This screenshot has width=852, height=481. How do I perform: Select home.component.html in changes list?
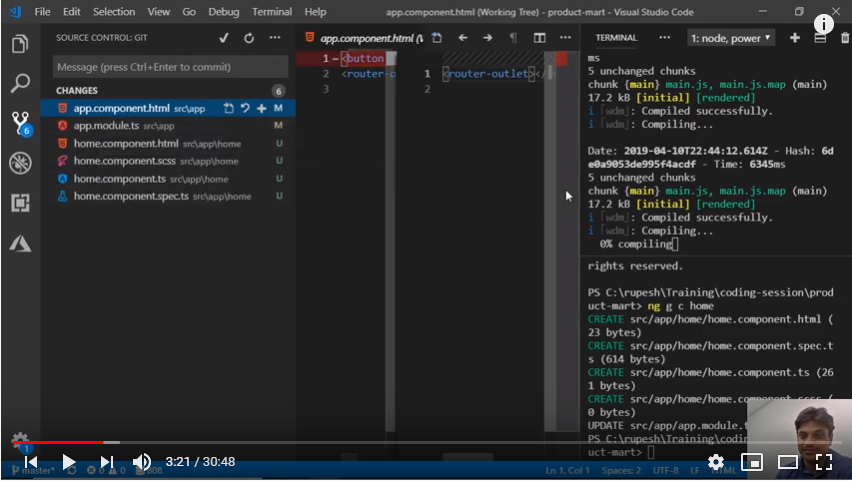click(168, 143)
